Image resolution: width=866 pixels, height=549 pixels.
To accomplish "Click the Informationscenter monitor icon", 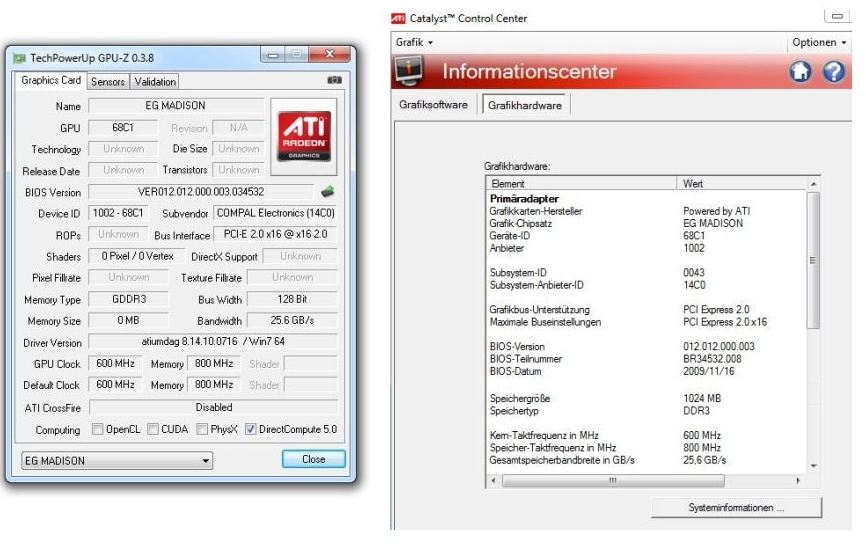I will 409,72.
